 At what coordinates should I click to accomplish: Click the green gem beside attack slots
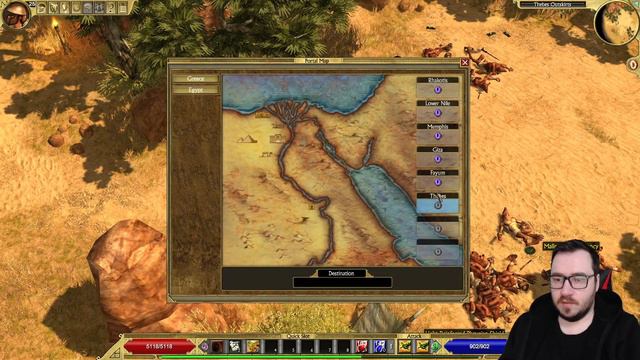[436, 347]
